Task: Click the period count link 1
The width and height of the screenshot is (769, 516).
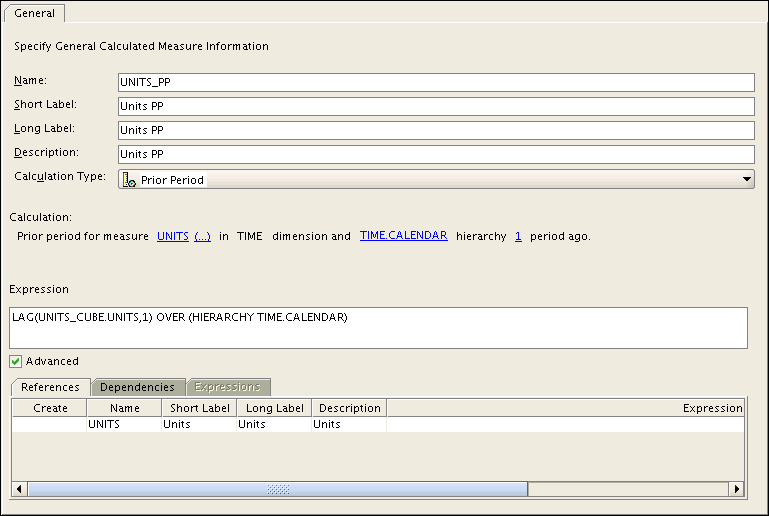Action: pyautogui.click(x=518, y=236)
